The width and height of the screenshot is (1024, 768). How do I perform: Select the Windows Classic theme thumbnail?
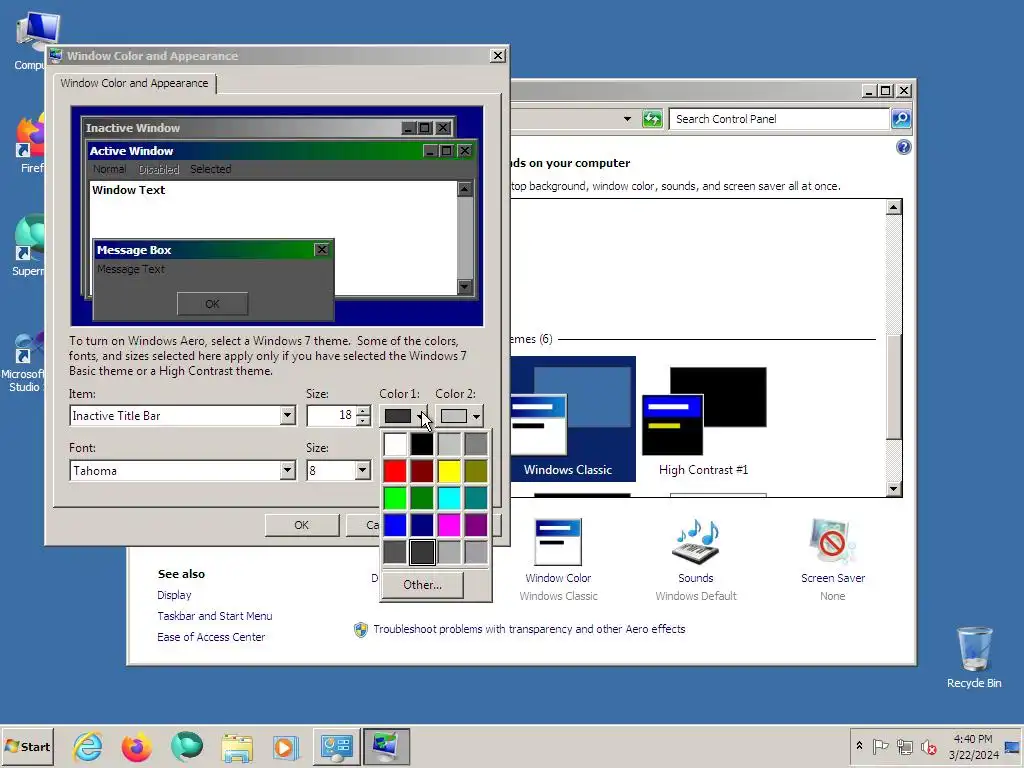[x=573, y=419]
